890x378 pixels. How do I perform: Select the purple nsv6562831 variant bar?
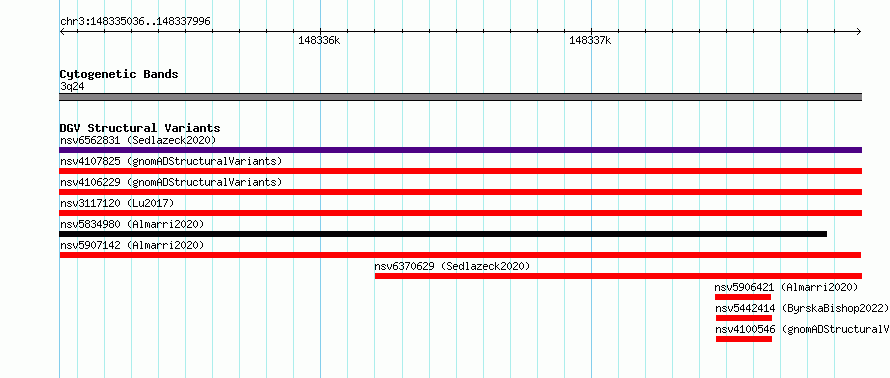460,150
